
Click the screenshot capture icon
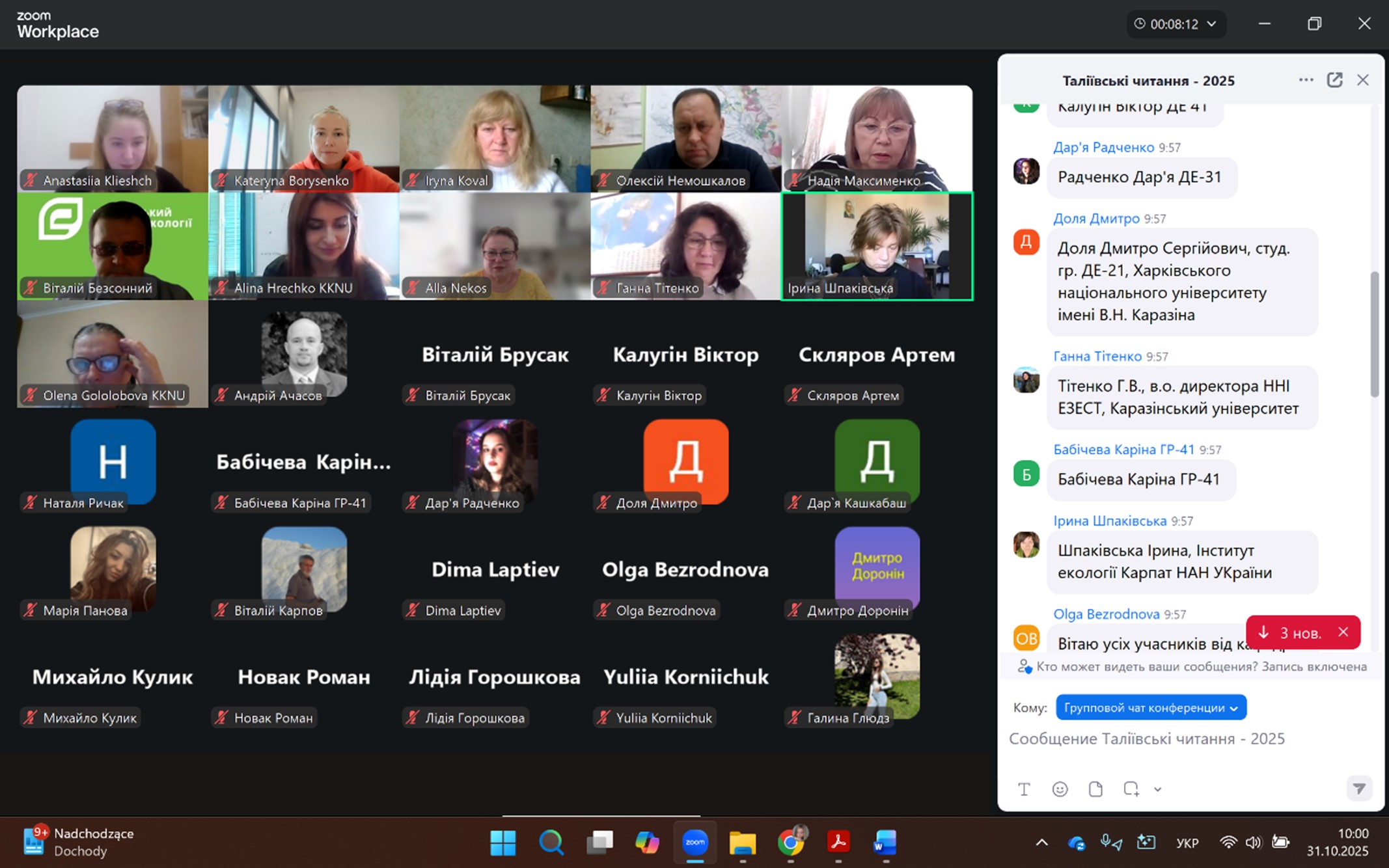point(1131,789)
